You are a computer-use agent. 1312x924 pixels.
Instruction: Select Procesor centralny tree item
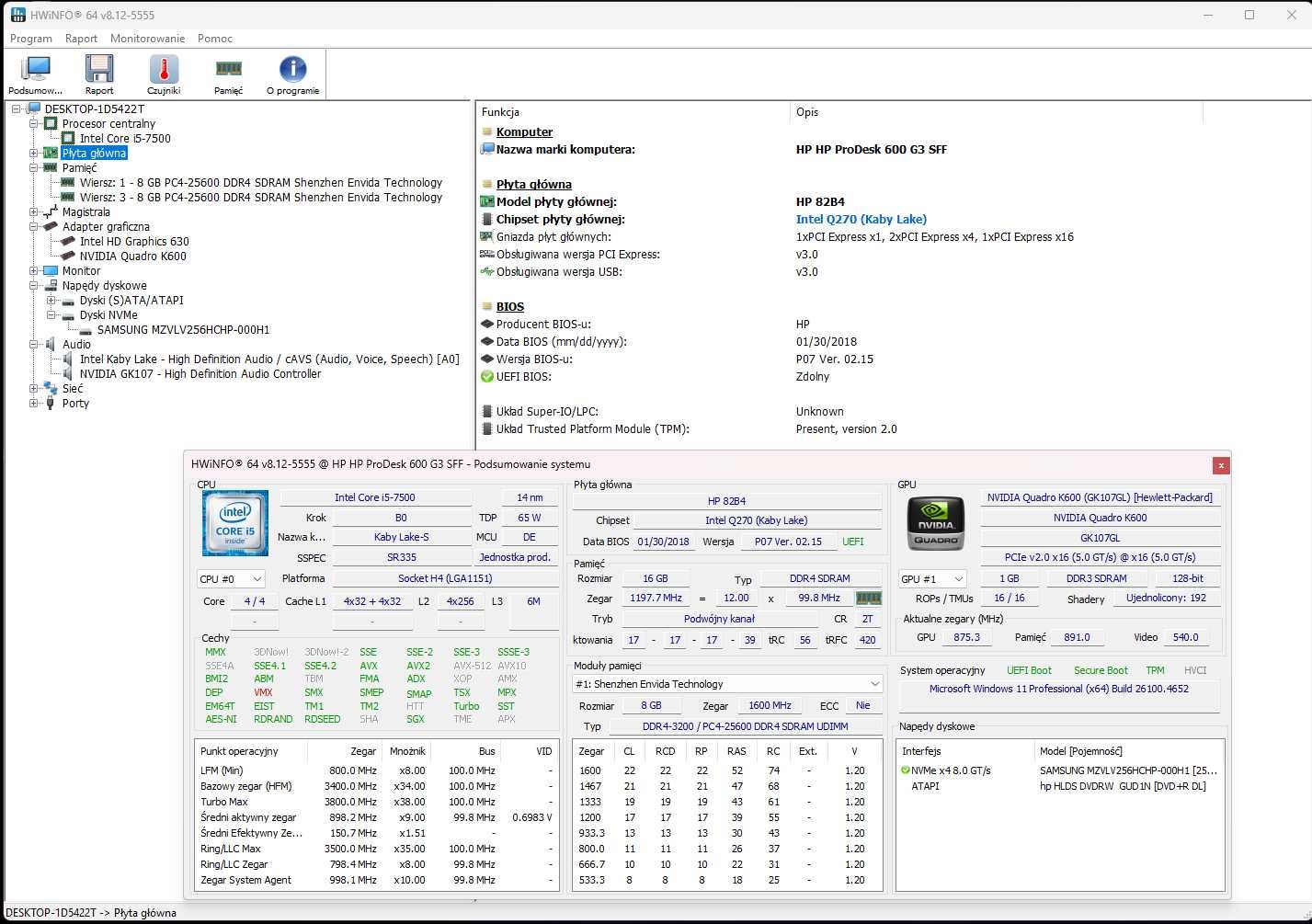click(108, 124)
